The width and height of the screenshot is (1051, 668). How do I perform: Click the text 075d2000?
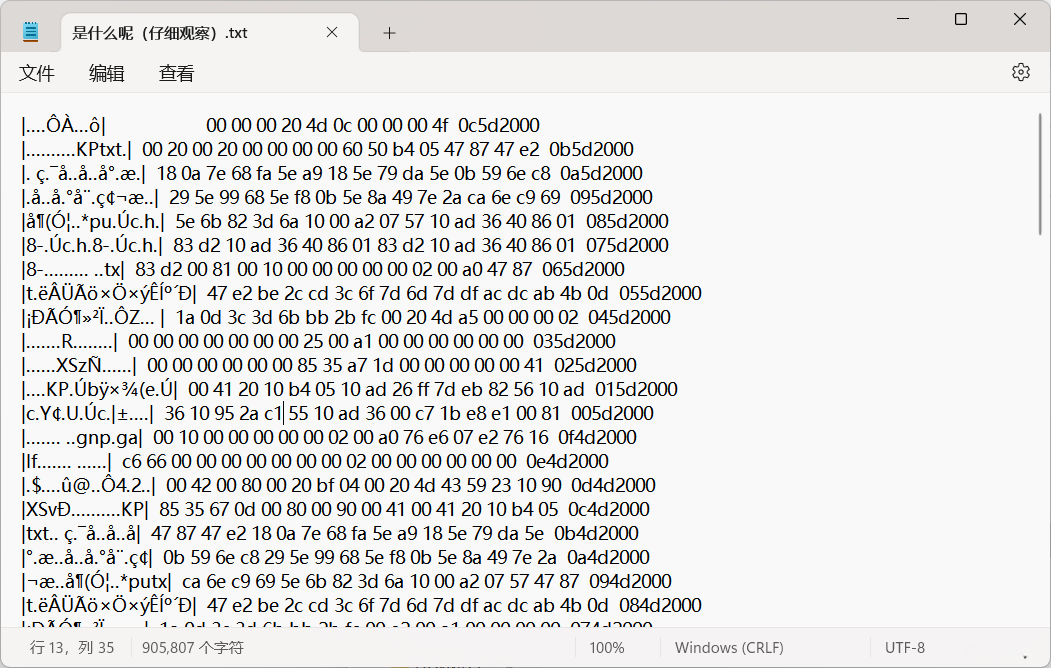pyautogui.click(x=627, y=245)
